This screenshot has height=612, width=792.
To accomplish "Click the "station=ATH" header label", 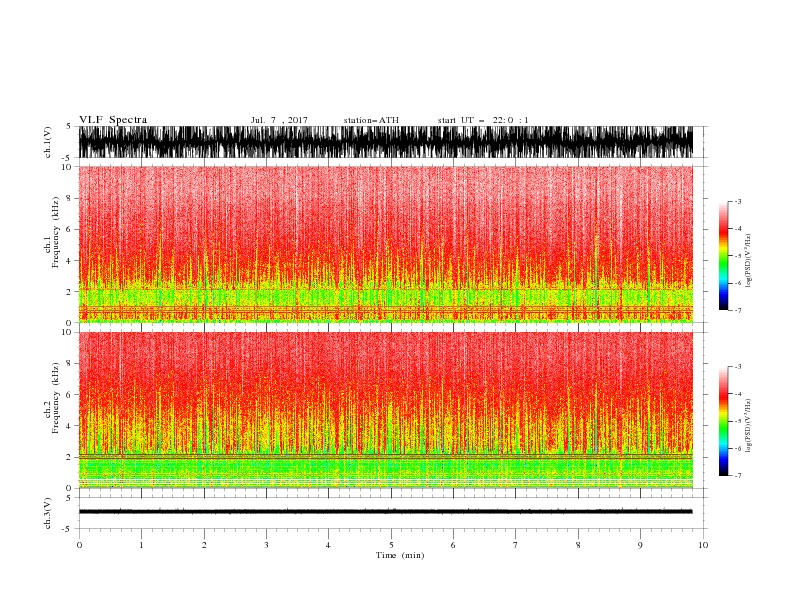I will click(x=371, y=120).
